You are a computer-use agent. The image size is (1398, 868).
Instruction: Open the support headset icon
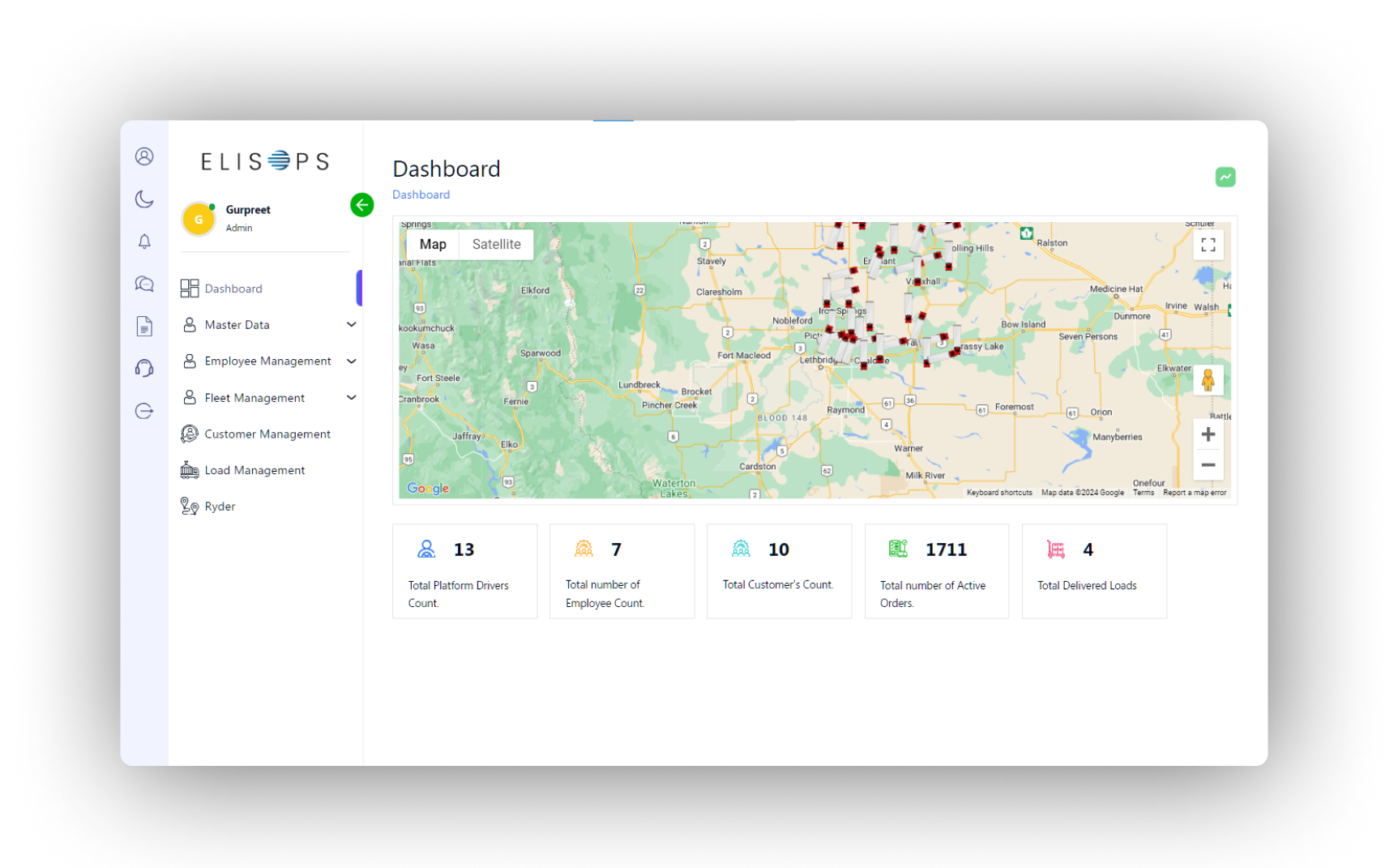144,368
